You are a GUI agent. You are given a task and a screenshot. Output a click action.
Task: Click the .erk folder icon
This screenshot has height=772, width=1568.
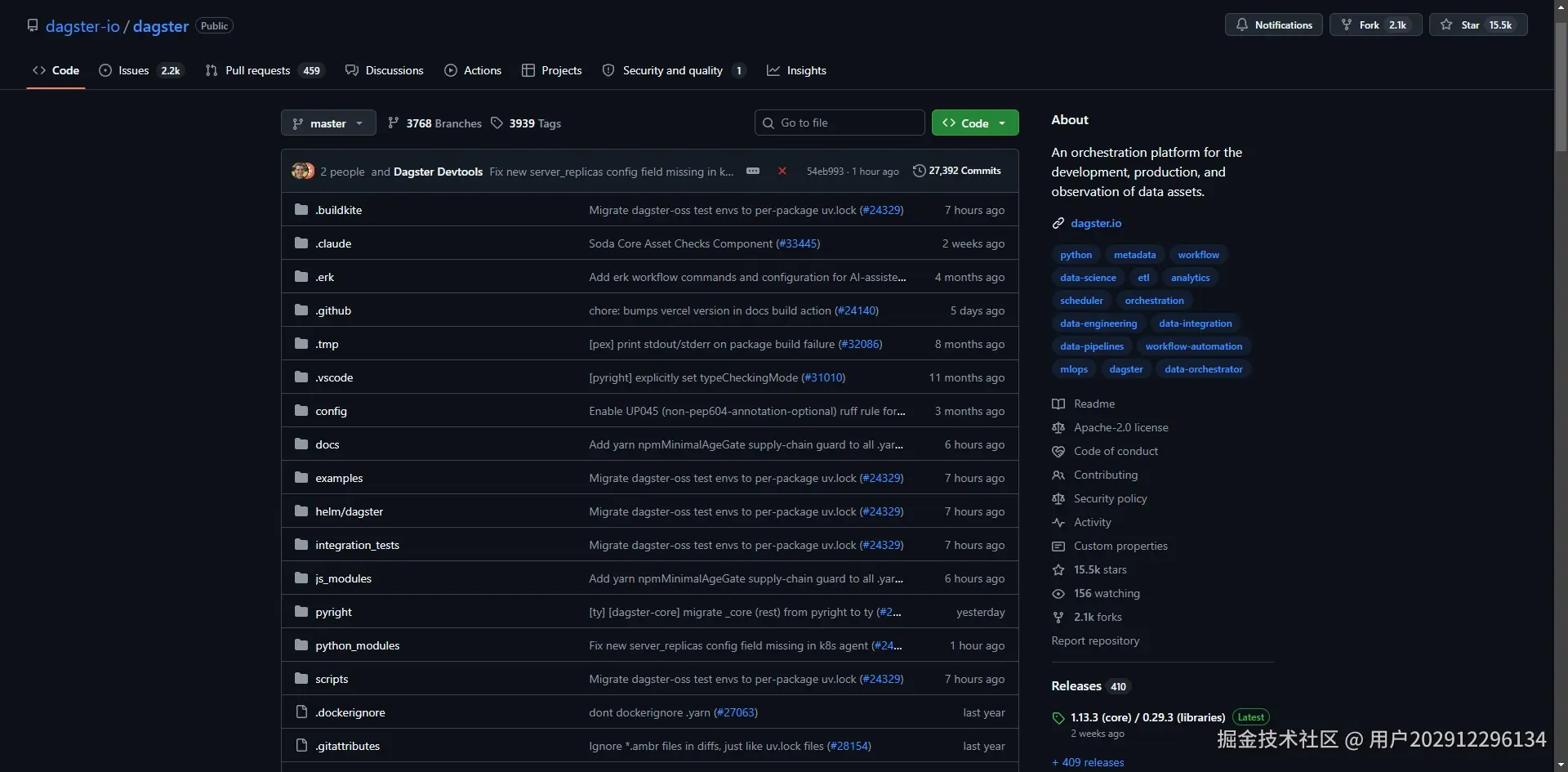301,276
